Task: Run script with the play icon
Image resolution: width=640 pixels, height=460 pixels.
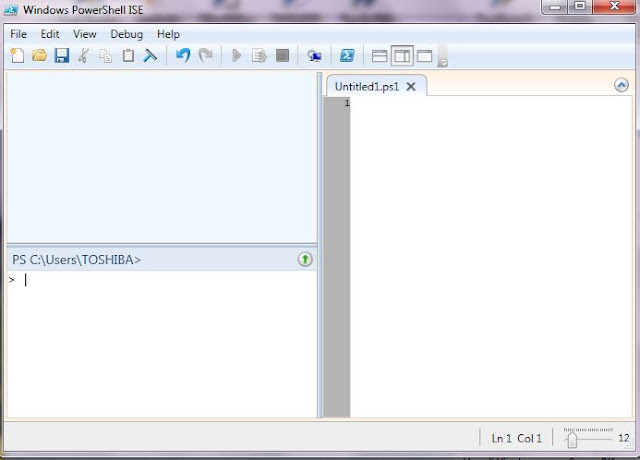Action: (236, 56)
